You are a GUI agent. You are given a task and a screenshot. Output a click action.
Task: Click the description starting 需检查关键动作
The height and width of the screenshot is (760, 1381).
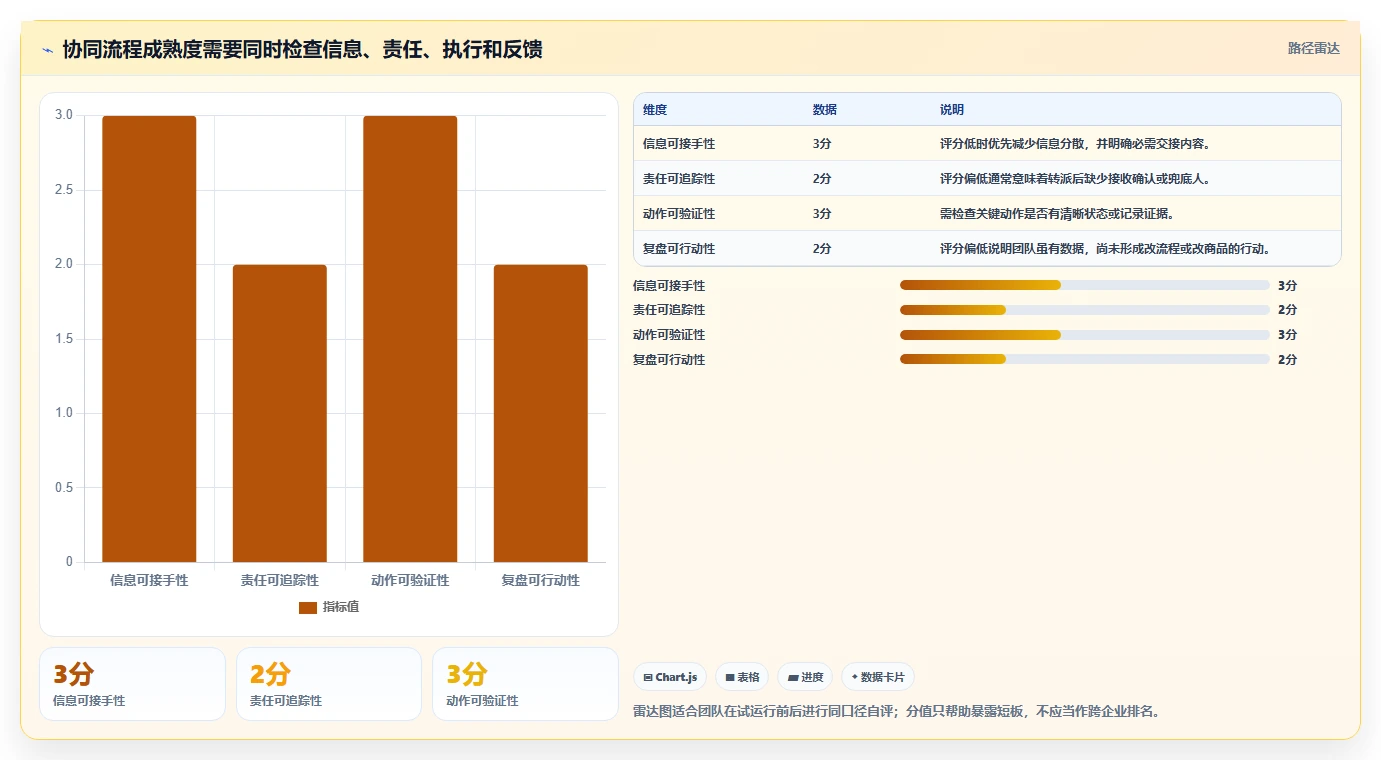[x=1057, y=213]
